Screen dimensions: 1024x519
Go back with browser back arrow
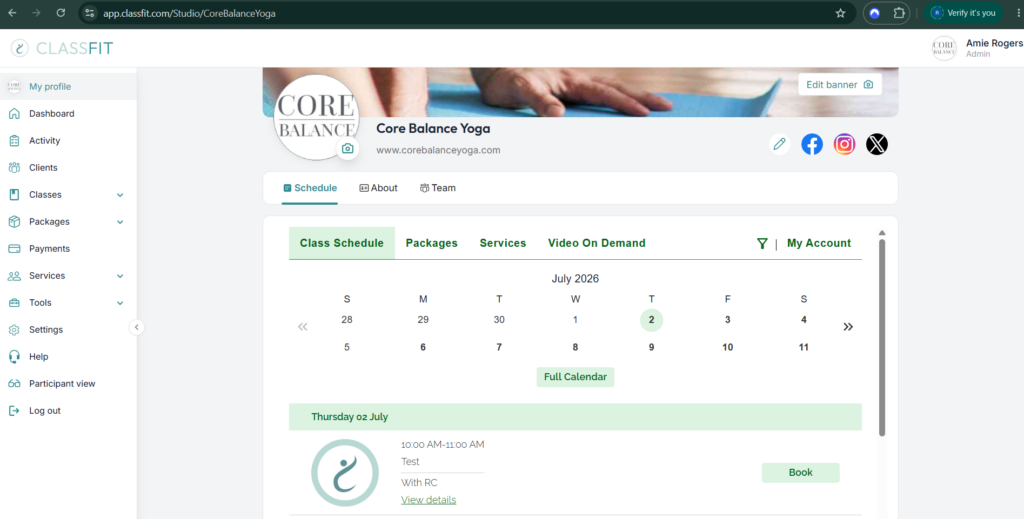(12, 13)
